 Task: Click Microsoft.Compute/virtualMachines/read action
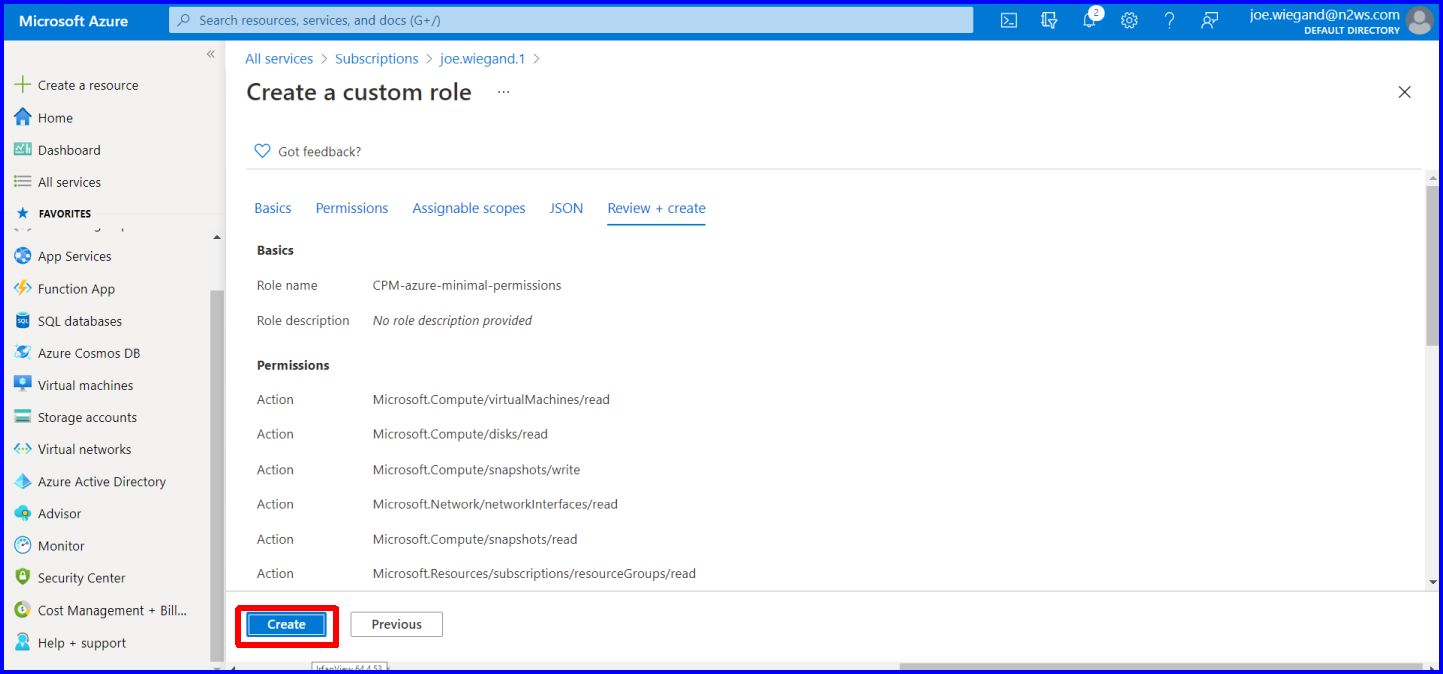pyautogui.click(x=491, y=399)
